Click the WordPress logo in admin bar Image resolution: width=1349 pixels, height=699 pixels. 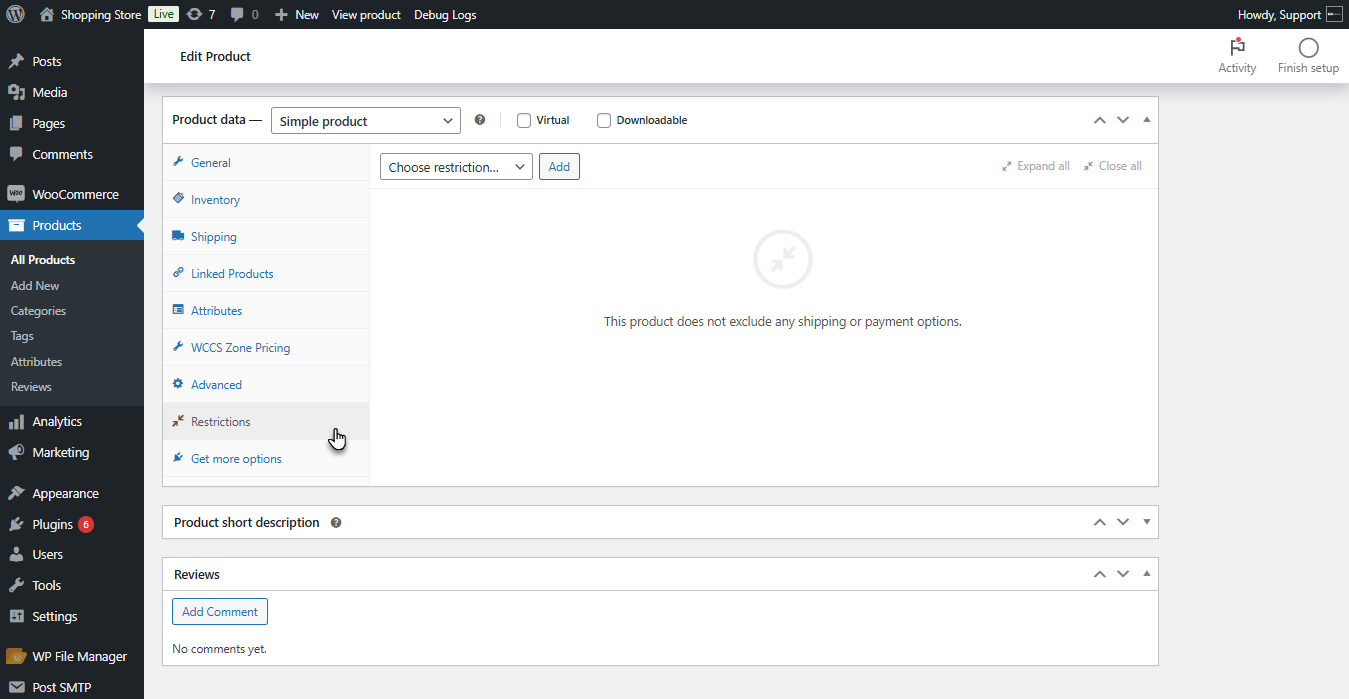15,14
